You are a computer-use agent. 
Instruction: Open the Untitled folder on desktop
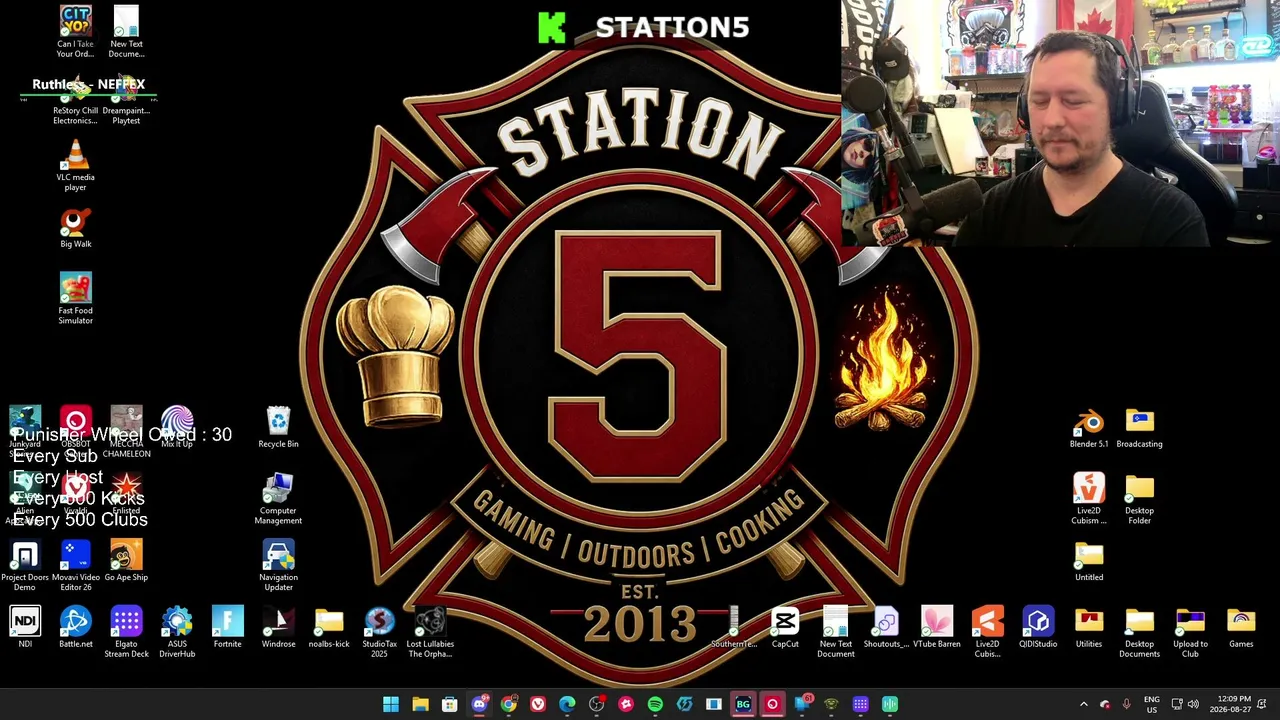(x=1089, y=560)
